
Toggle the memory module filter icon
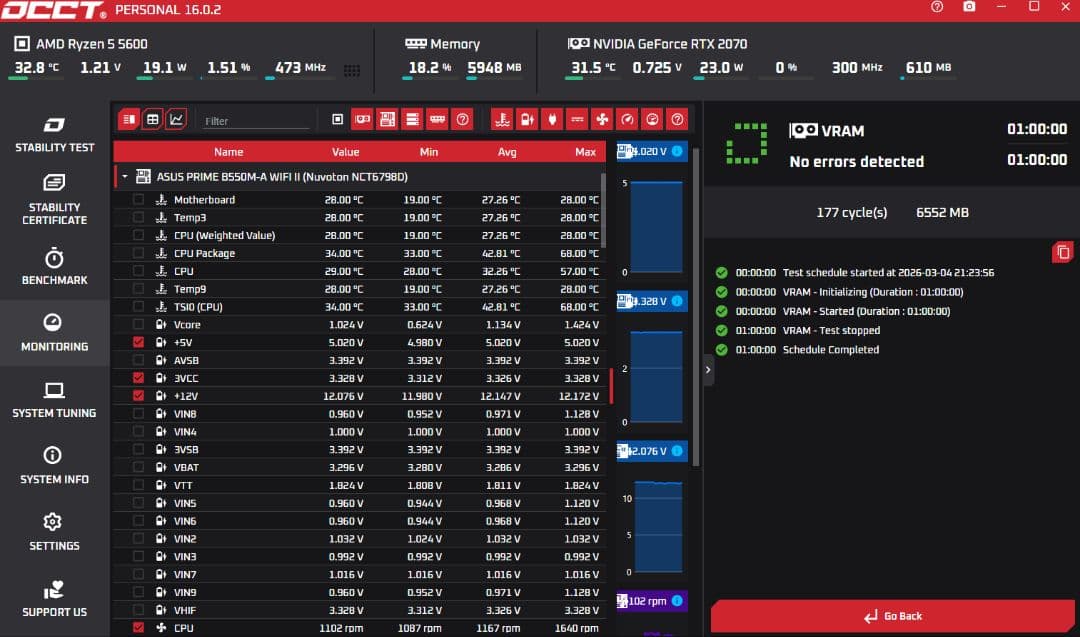tap(437, 120)
